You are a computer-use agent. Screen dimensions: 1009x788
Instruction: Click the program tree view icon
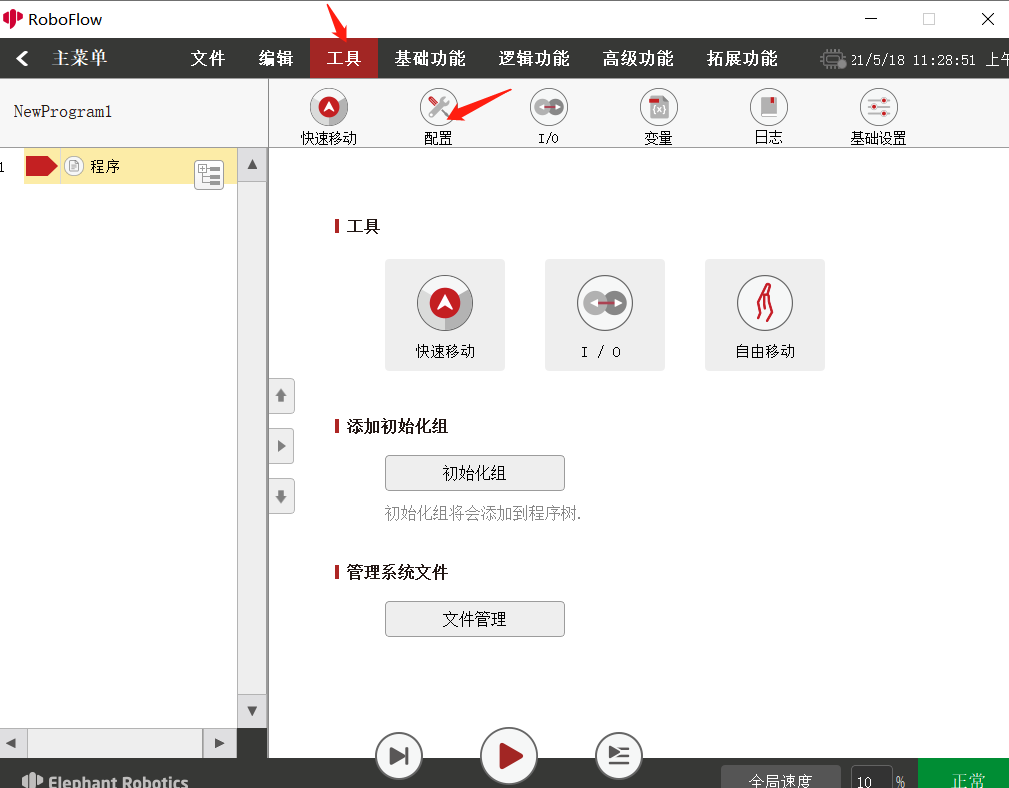click(209, 174)
